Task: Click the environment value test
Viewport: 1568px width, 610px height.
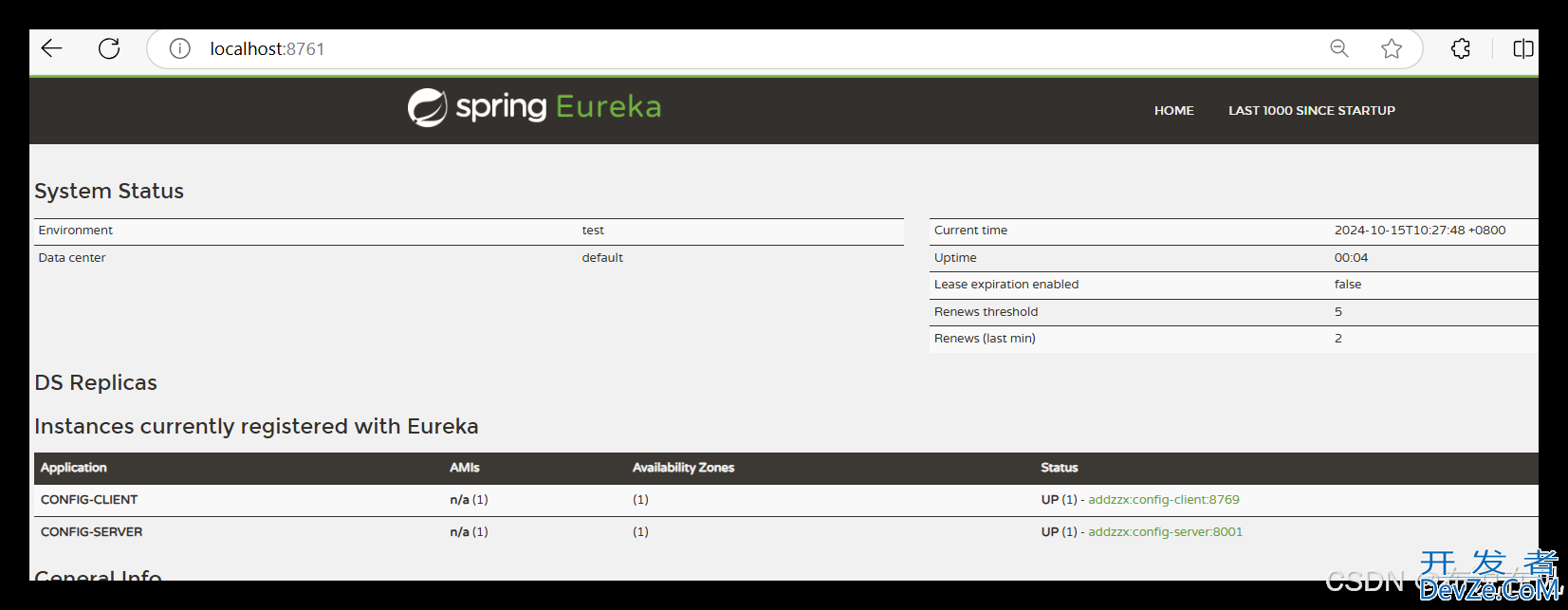Action: 593,231
